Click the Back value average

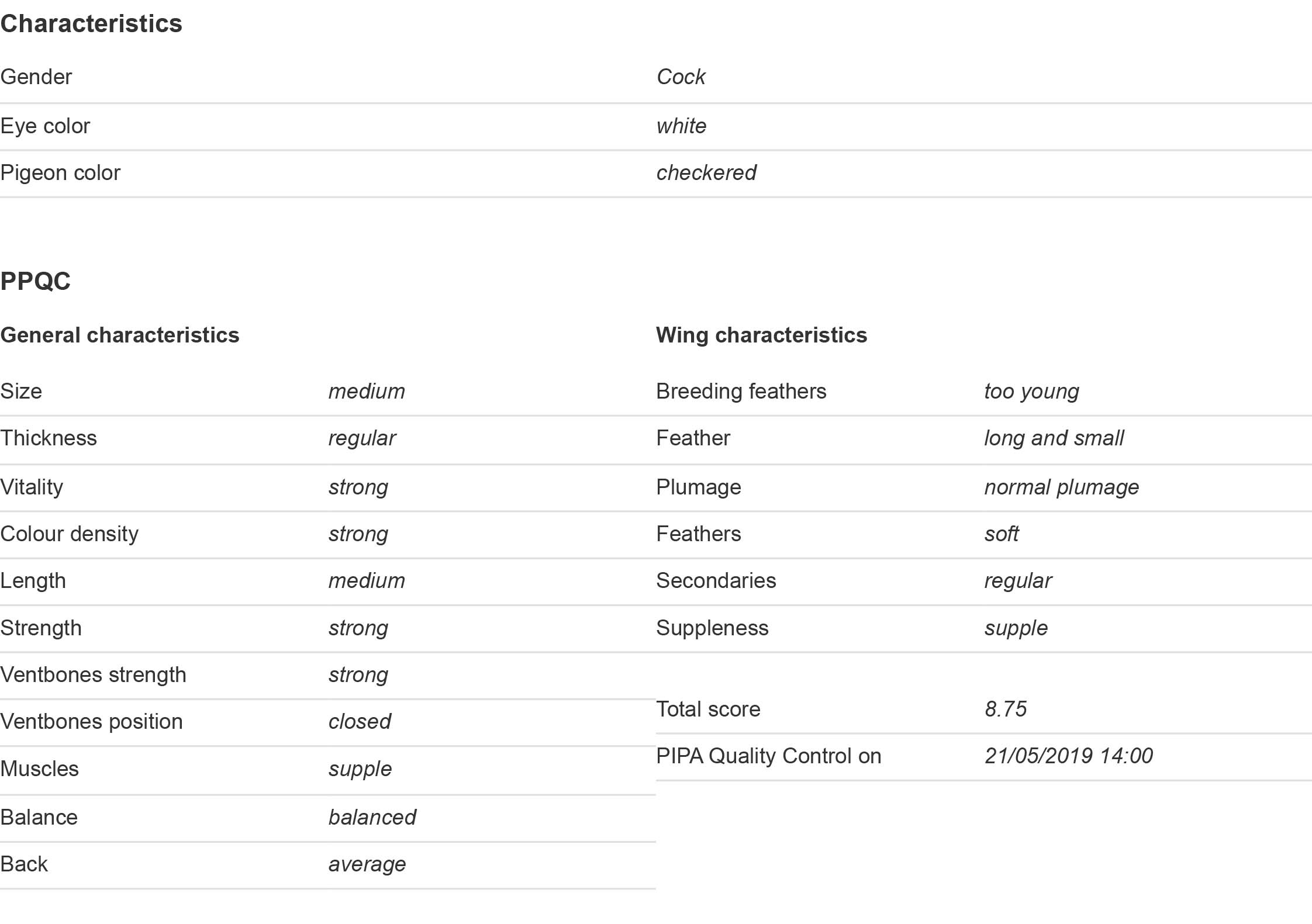click(x=367, y=864)
